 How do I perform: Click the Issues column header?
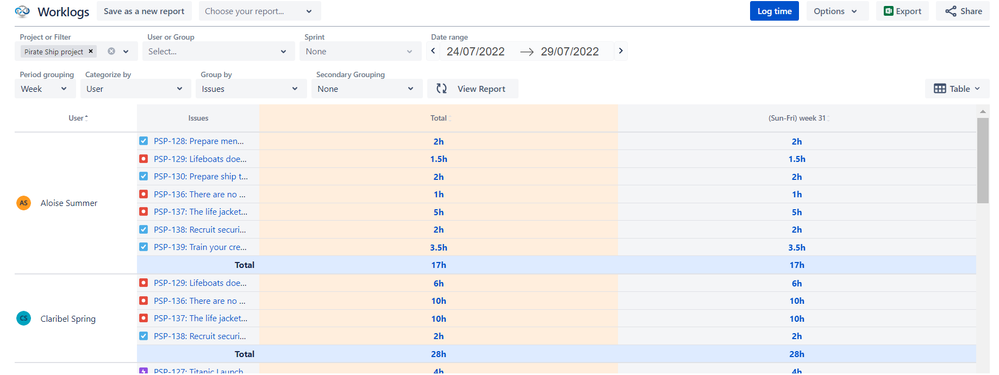tap(198, 118)
